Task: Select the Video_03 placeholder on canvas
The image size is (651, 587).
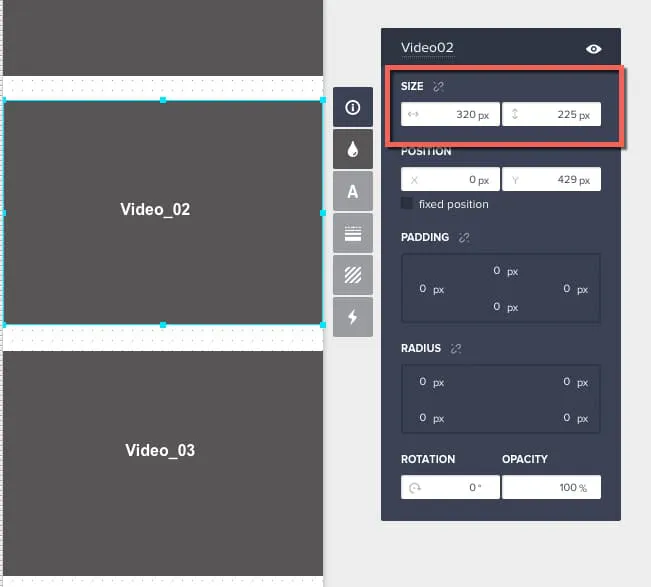Action: click(x=163, y=463)
